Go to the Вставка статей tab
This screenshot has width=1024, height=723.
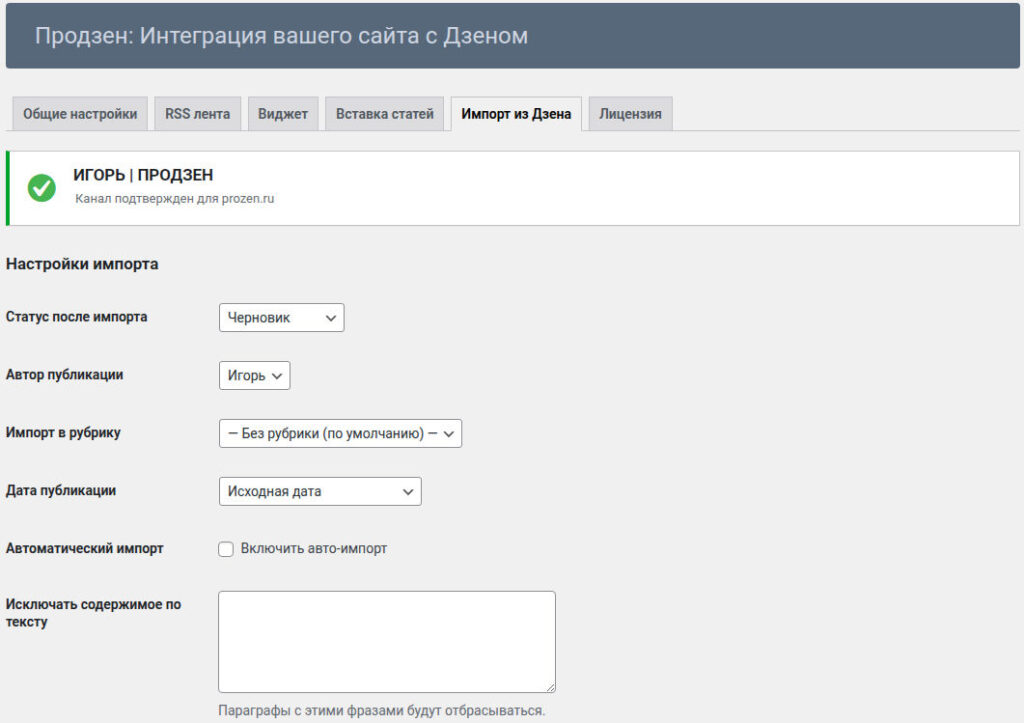385,114
